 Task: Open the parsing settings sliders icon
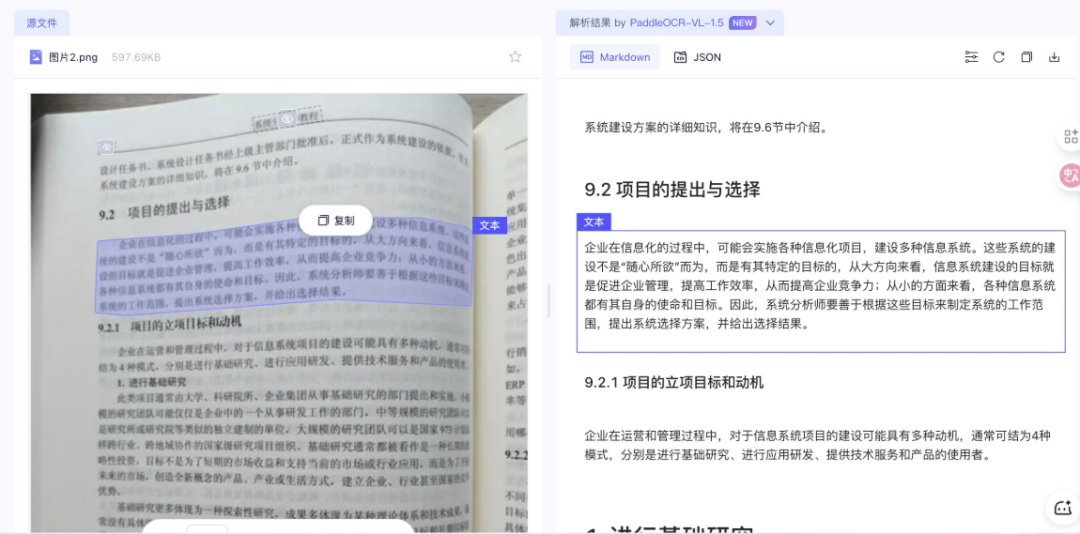[971, 57]
